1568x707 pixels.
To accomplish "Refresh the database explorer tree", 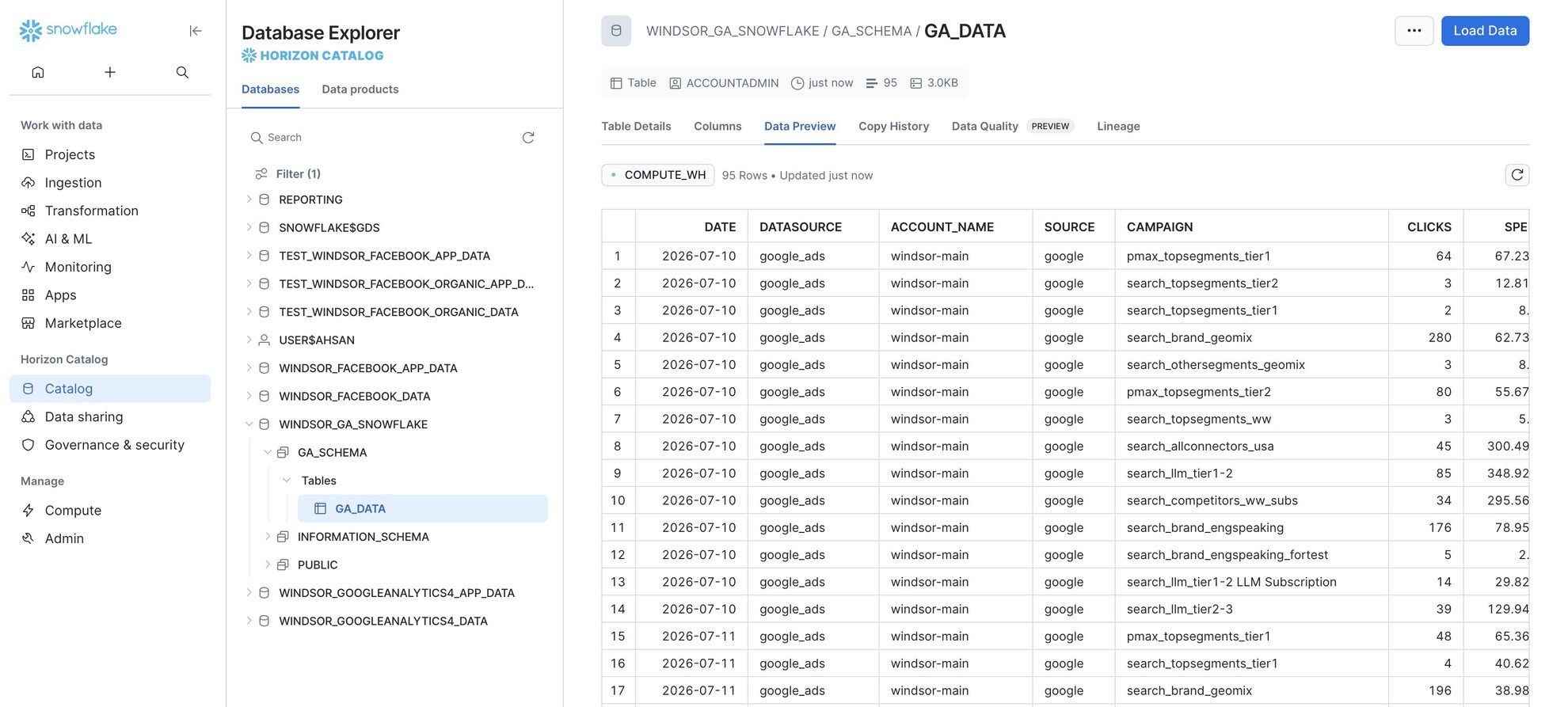I will tap(528, 138).
